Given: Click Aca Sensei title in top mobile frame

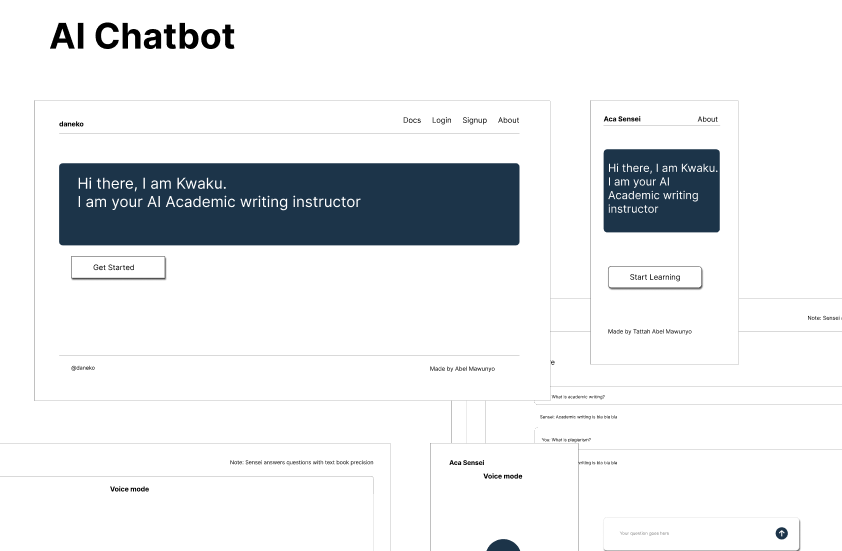Looking at the screenshot, I should pos(622,119).
